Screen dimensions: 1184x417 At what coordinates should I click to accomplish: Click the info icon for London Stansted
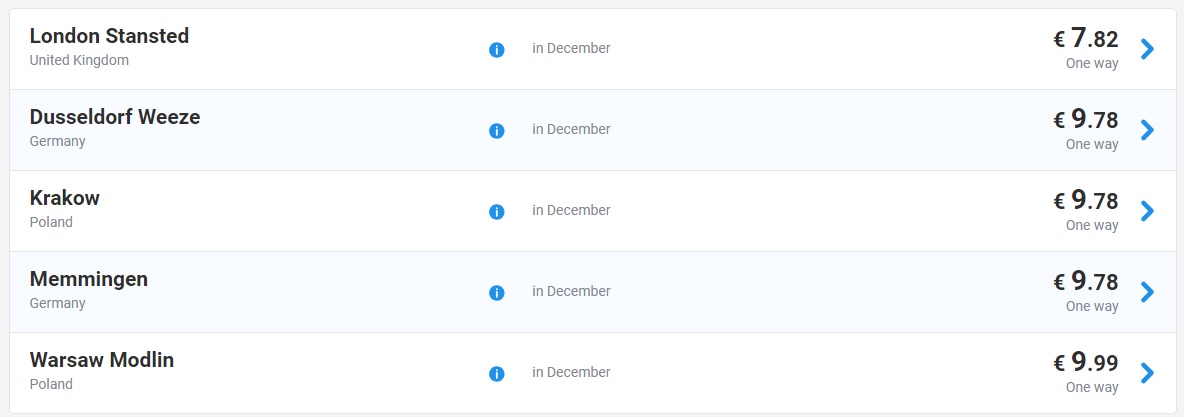click(x=497, y=49)
